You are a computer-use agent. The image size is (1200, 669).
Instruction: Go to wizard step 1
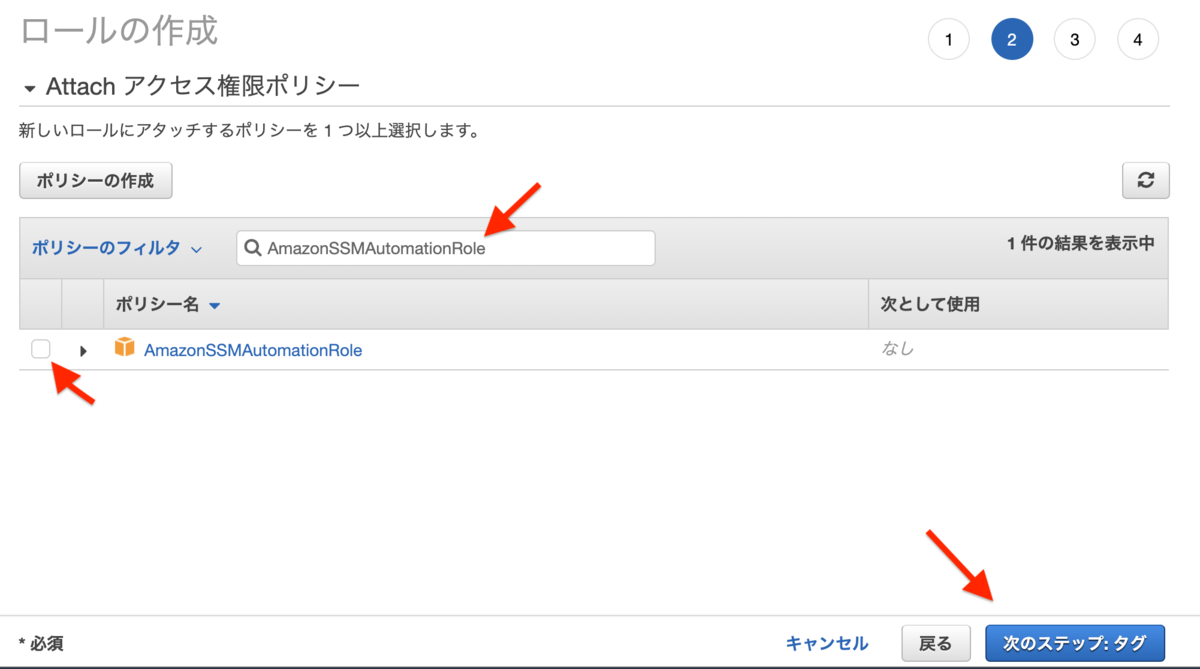(x=949, y=40)
